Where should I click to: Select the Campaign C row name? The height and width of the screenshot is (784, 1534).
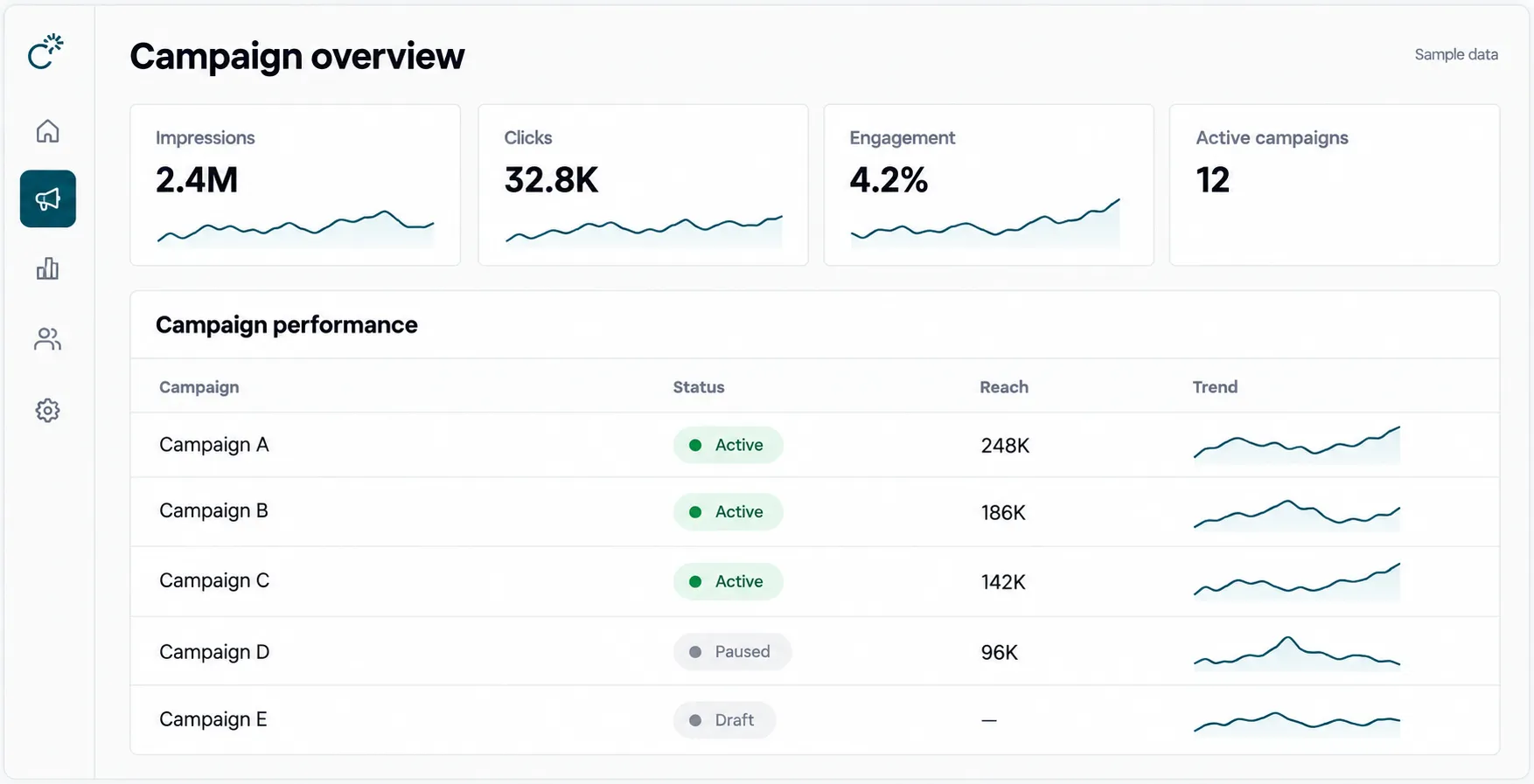(214, 581)
